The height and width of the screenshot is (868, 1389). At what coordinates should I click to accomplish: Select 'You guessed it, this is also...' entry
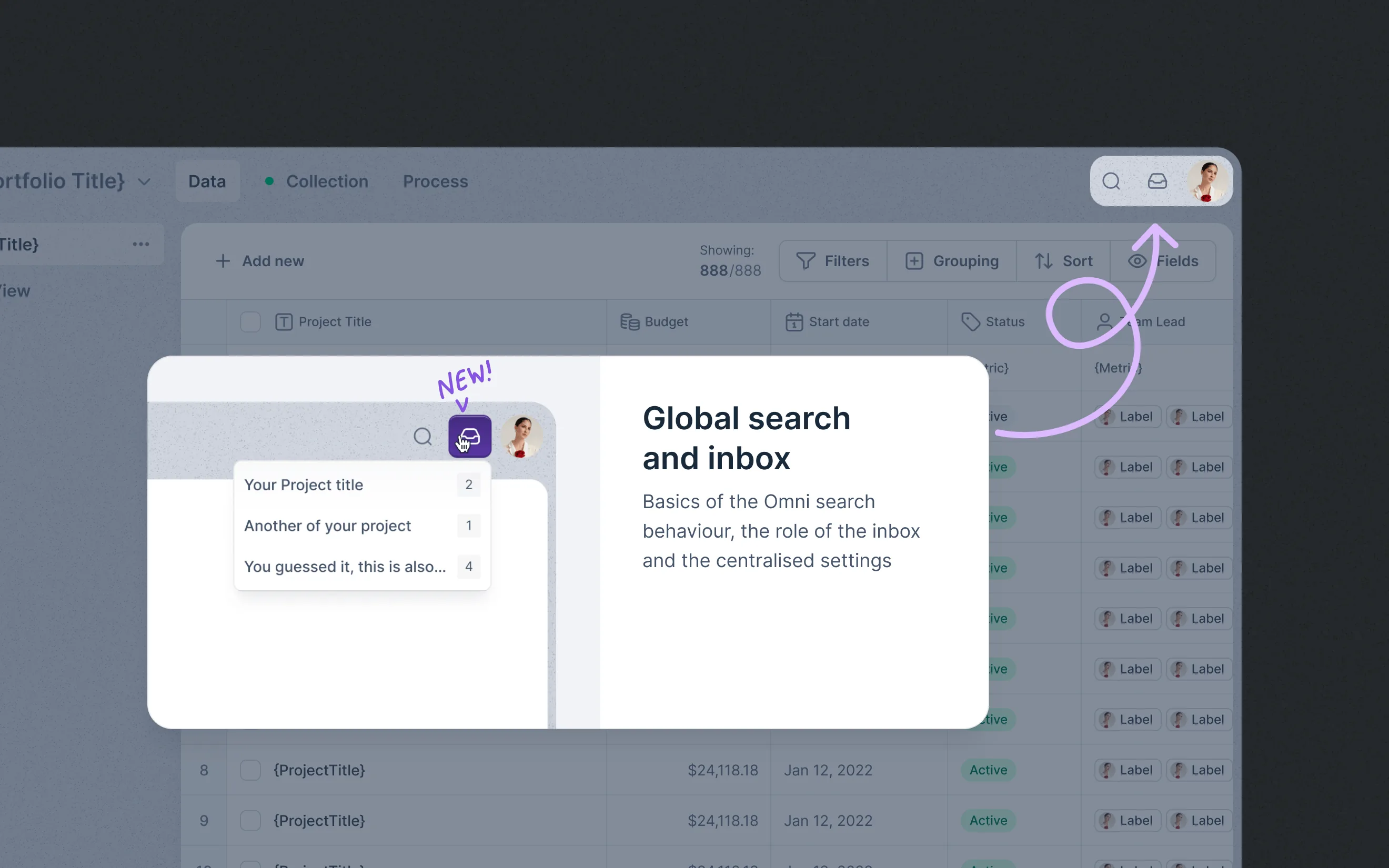click(362, 567)
